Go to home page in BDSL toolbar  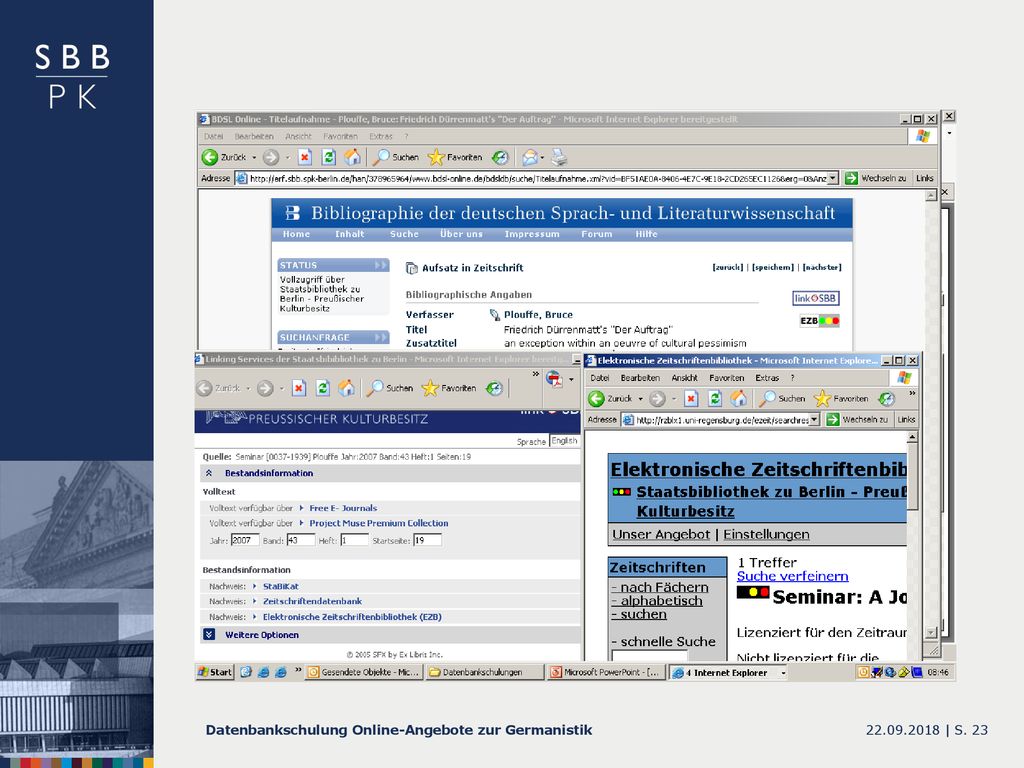(353, 157)
